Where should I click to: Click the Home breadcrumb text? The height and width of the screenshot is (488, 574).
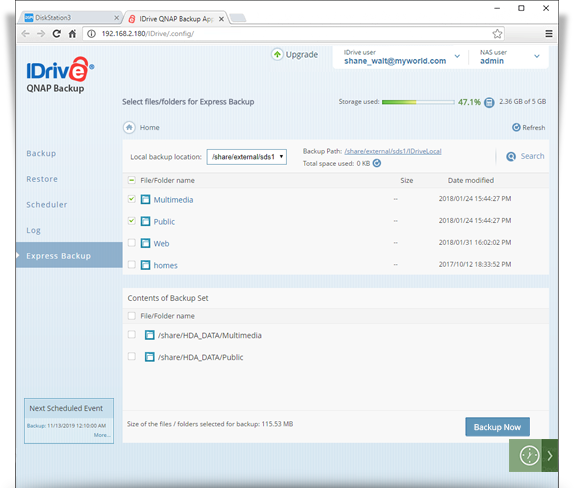tap(149, 127)
